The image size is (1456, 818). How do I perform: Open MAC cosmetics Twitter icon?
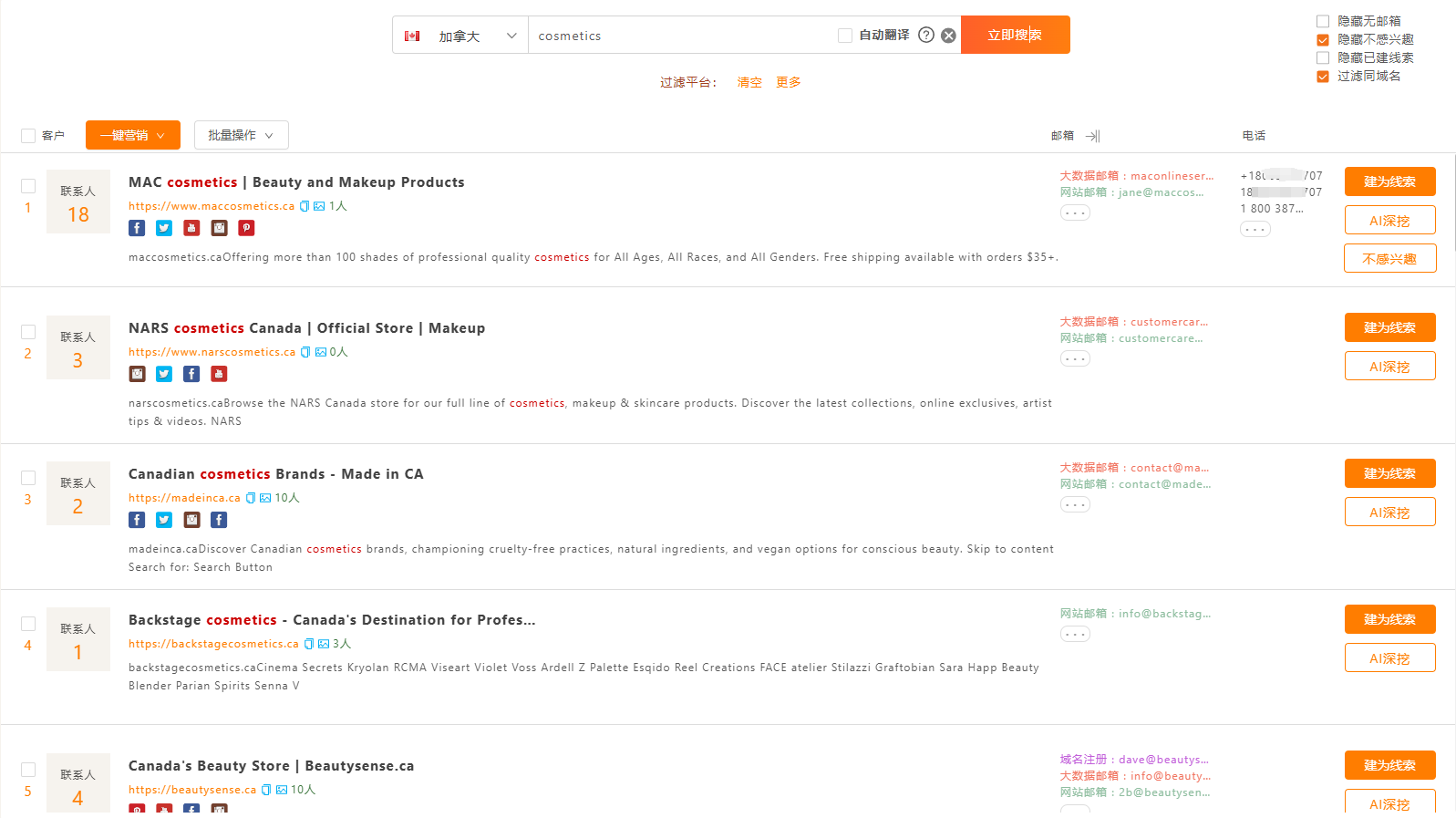pos(164,228)
